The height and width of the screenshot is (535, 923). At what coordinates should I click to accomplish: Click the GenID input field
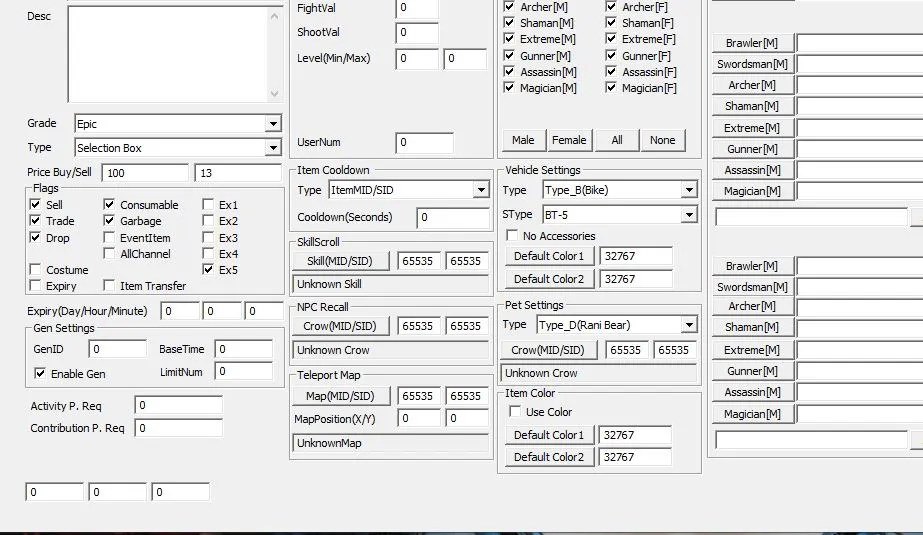click(117, 349)
